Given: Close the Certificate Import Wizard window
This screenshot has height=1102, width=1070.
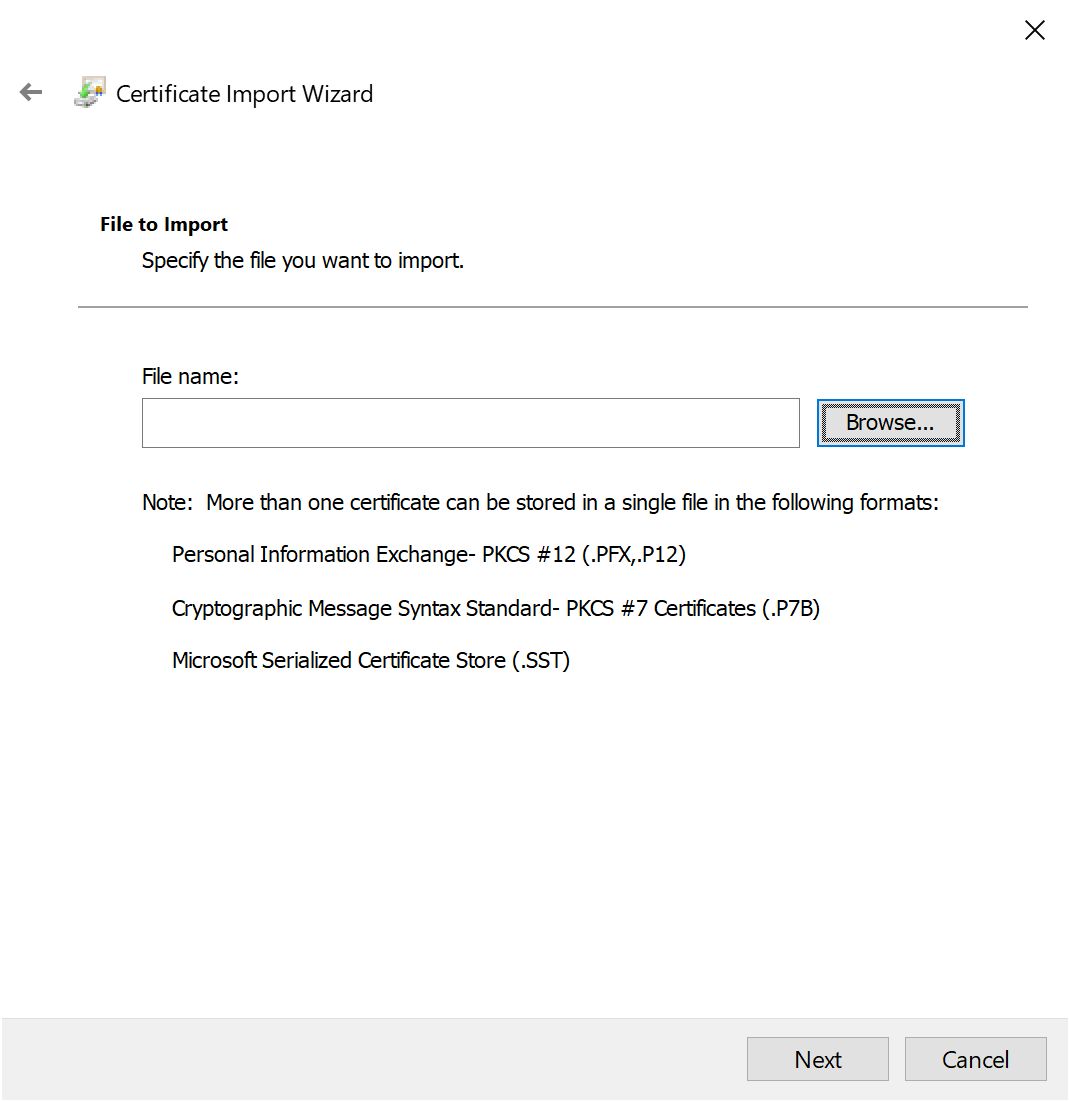Looking at the screenshot, I should pos(1034,30).
